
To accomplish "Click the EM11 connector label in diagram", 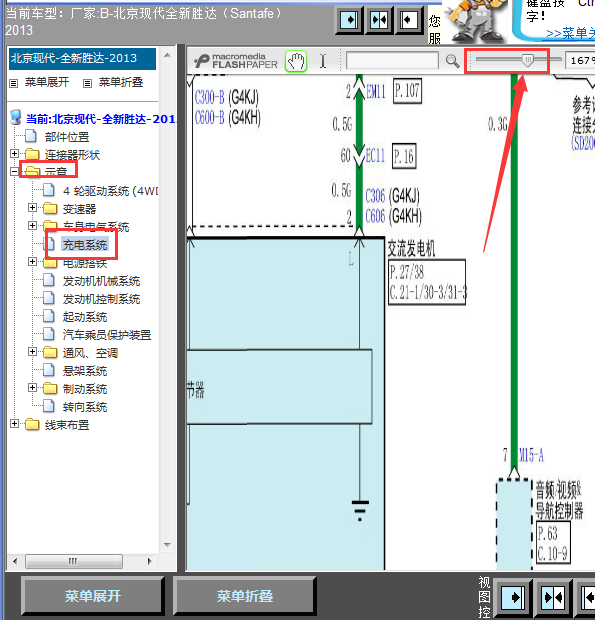I will [376, 91].
